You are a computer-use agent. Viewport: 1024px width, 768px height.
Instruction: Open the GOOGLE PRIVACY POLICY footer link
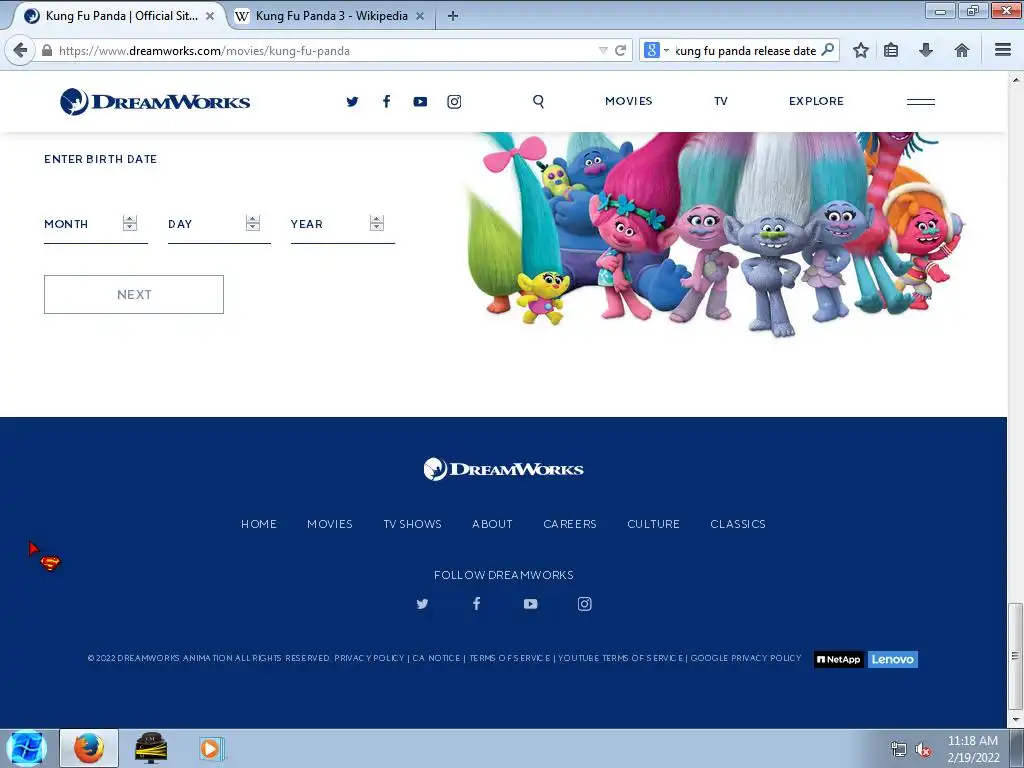[x=746, y=658]
